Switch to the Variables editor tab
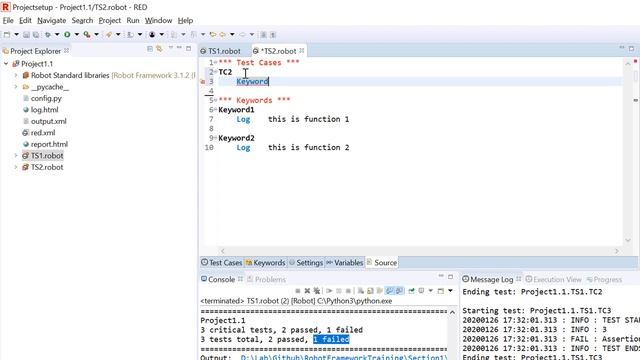The height and width of the screenshot is (360, 640). (x=344, y=262)
